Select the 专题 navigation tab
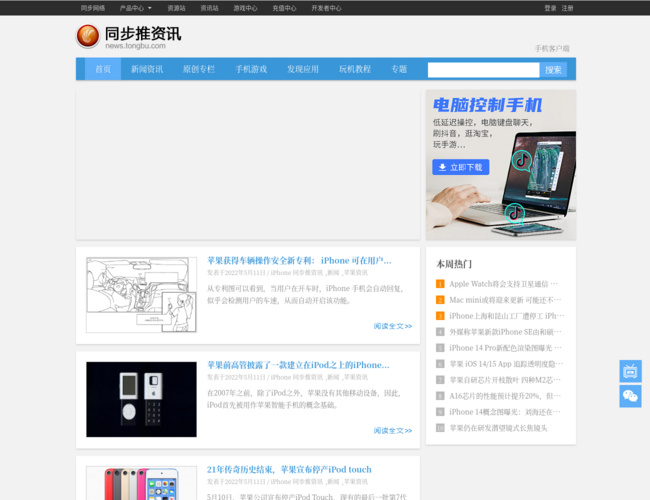650x500 pixels. click(399, 69)
